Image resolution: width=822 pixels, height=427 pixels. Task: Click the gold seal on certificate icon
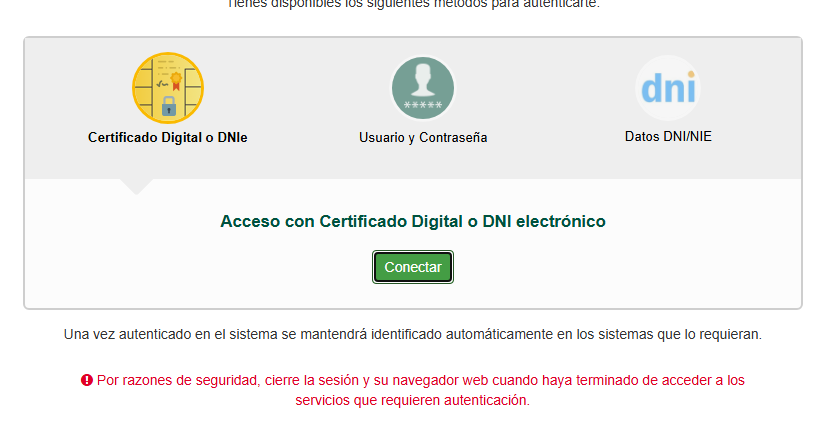click(x=176, y=79)
